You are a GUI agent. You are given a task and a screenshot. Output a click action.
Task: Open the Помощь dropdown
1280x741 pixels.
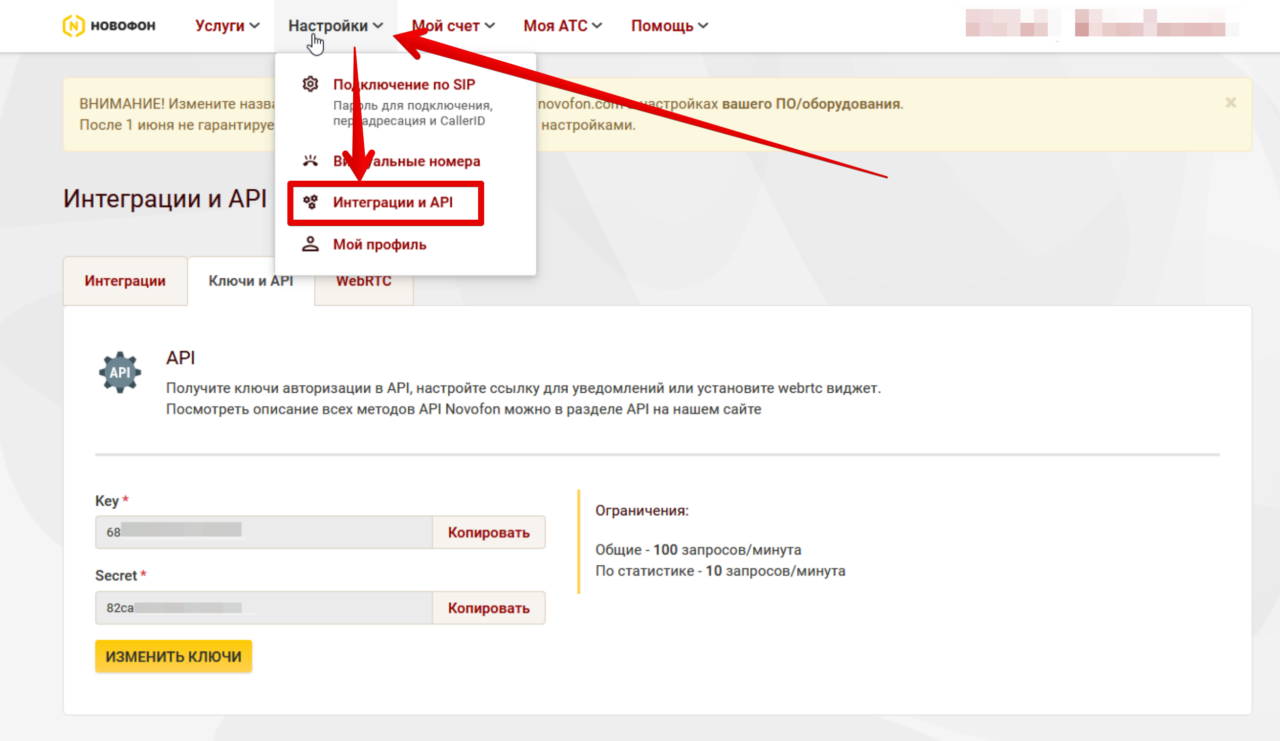pos(669,26)
